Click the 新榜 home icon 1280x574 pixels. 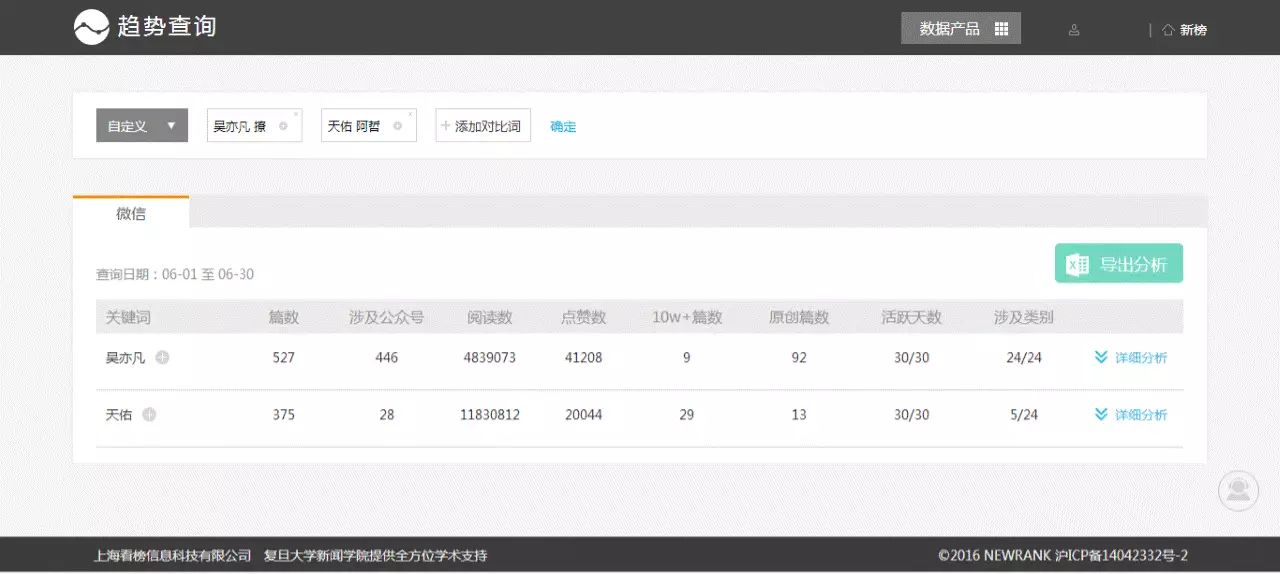click(1167, 30)
